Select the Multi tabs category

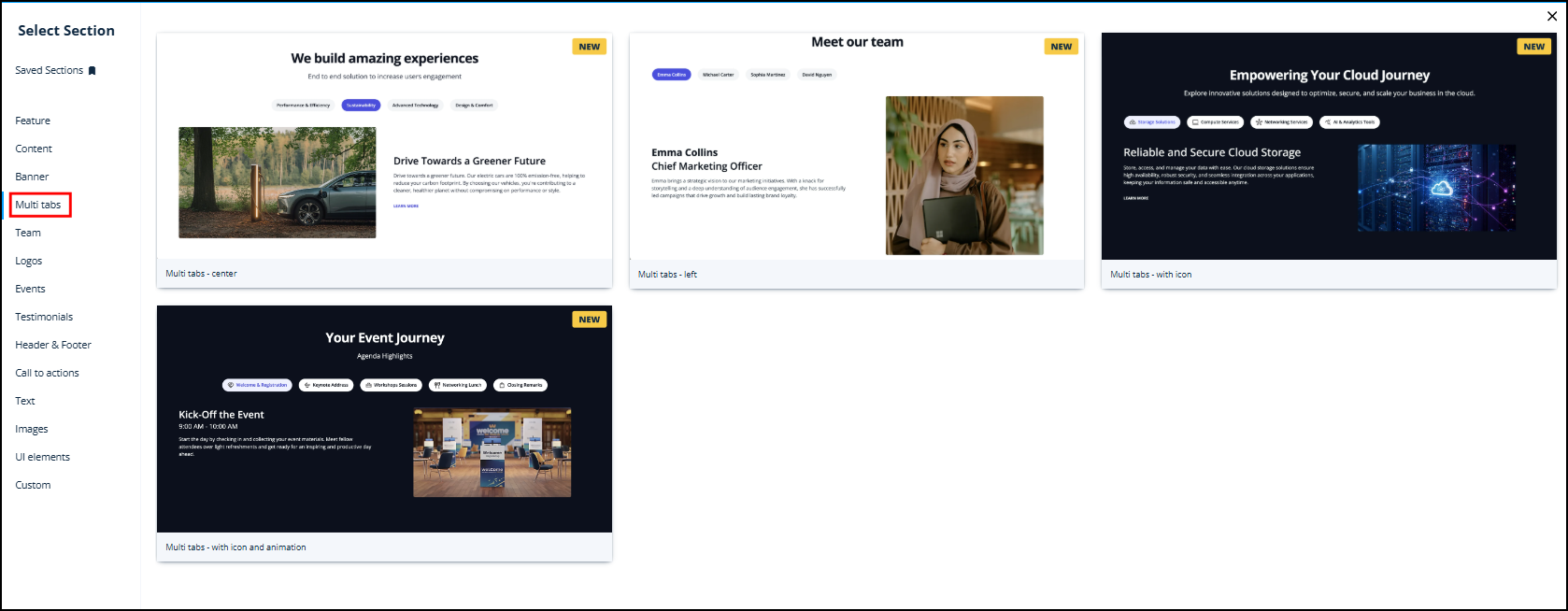point(38,205)
